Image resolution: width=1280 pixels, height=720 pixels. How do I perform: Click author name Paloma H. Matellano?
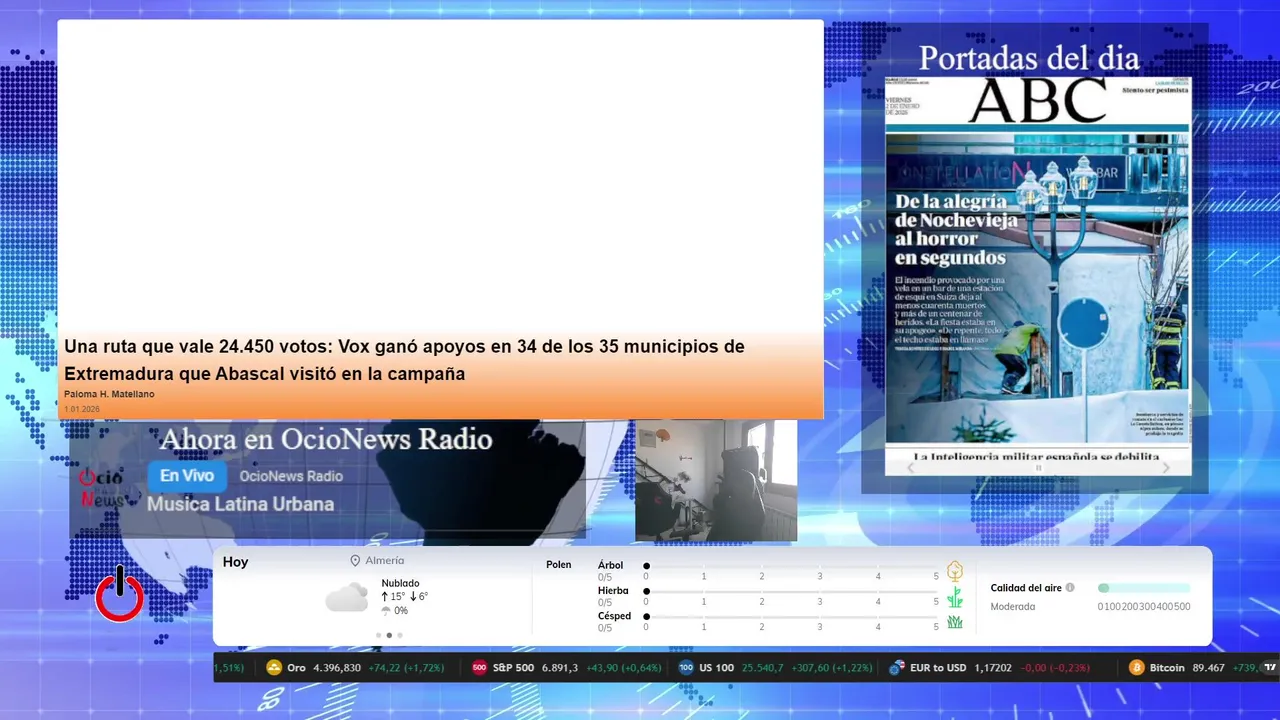coord(109,394)
